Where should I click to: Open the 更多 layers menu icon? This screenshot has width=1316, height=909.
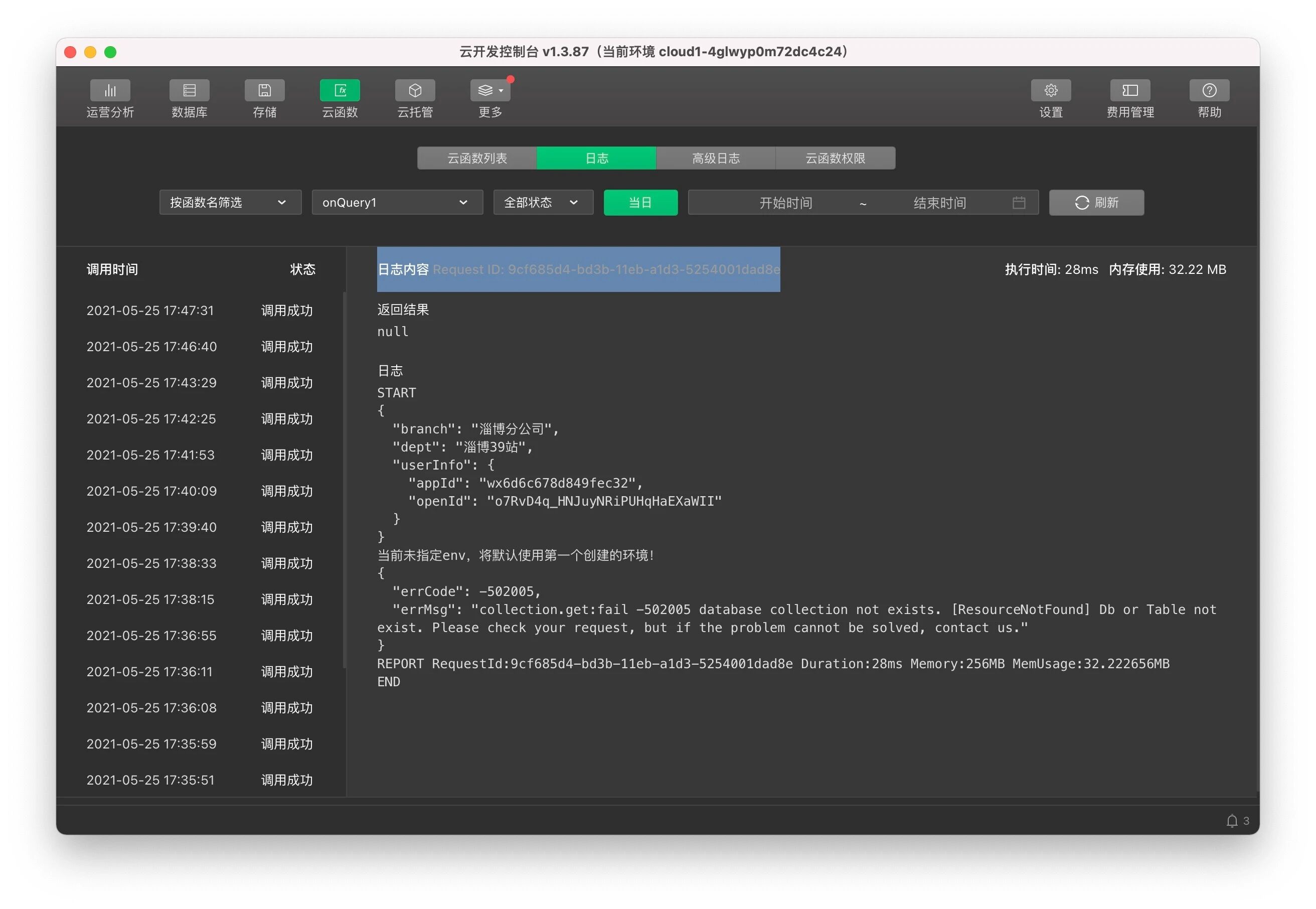489,91
